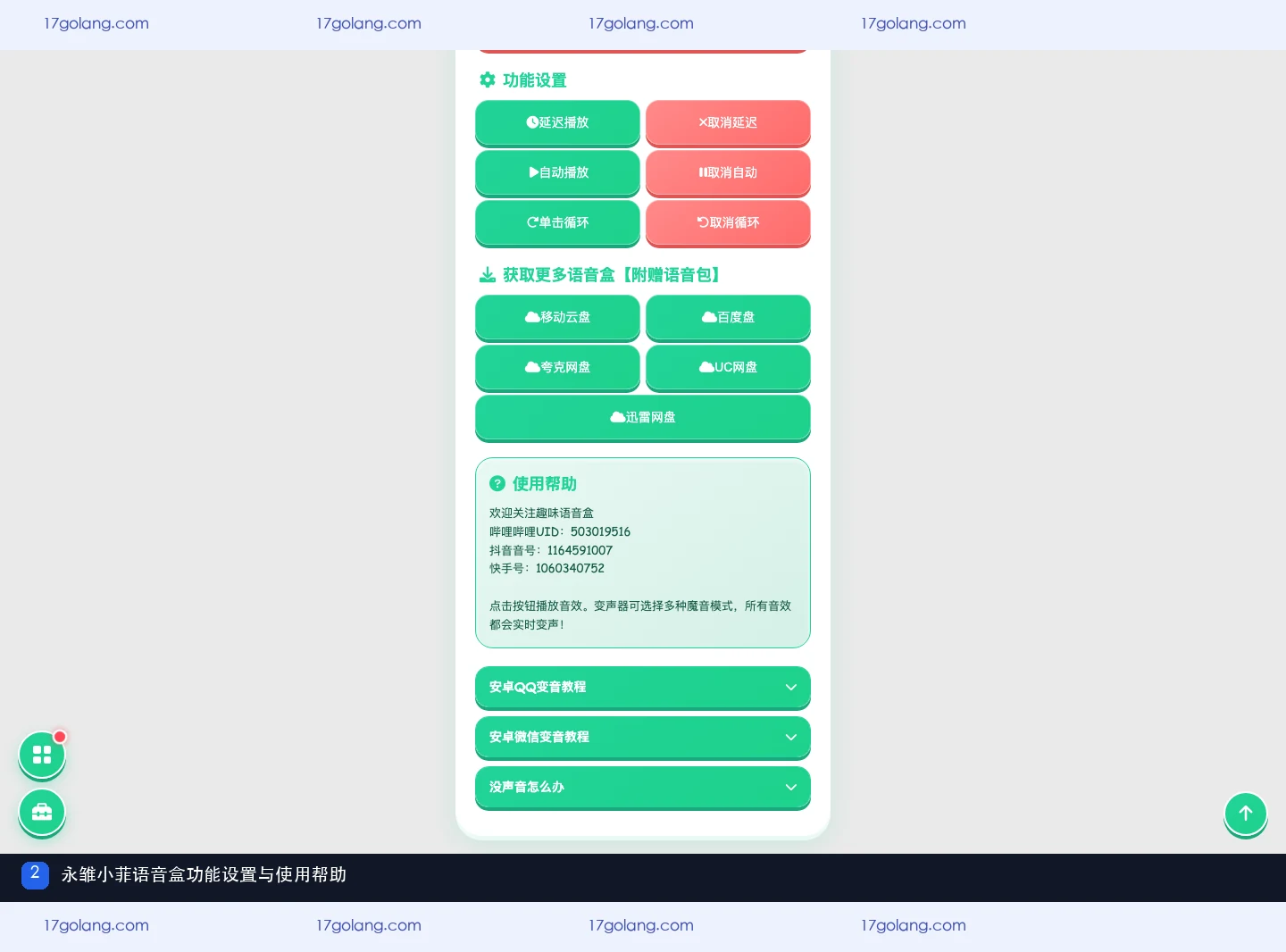Click the 取消延迟 cancel delay button
This screenshot has height=952, width=1286.
point(728,122)
